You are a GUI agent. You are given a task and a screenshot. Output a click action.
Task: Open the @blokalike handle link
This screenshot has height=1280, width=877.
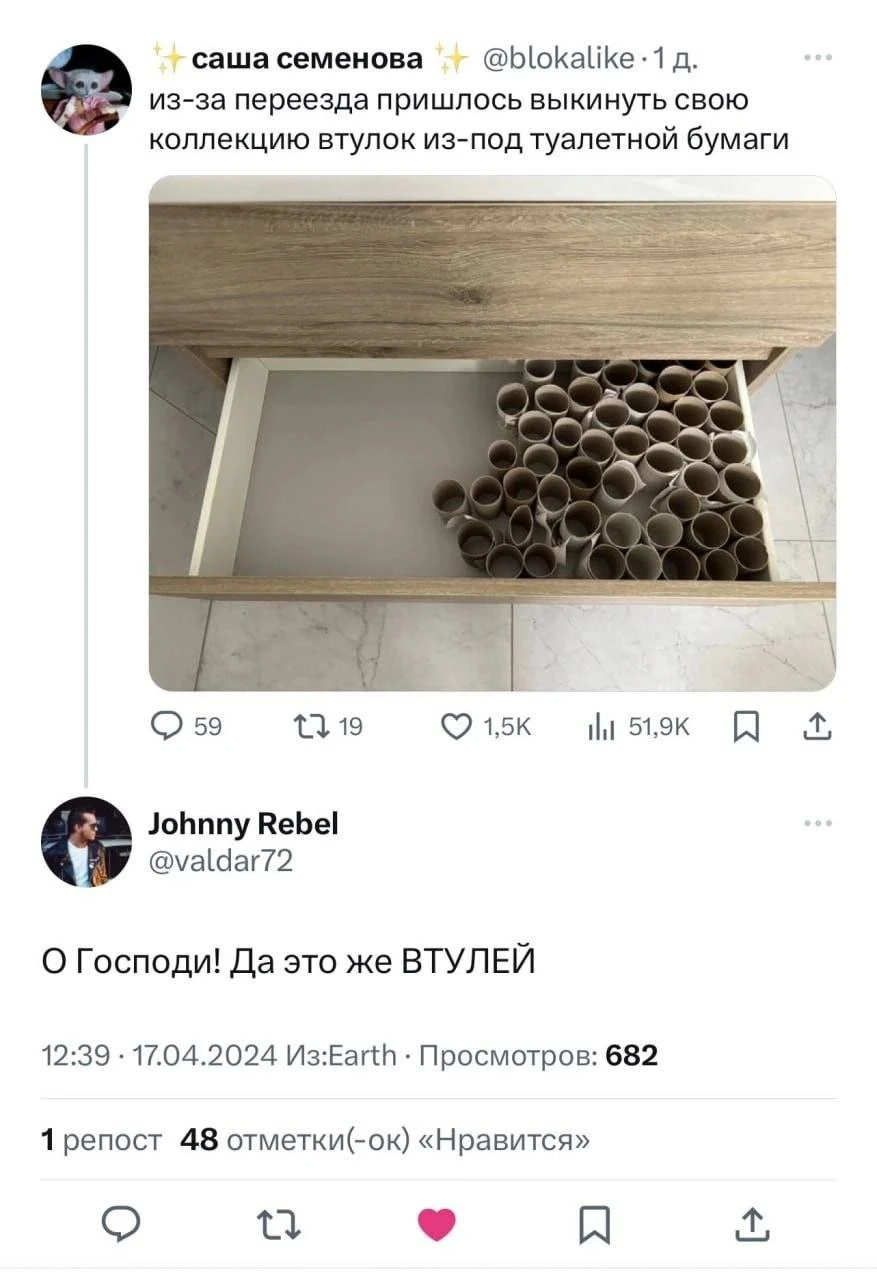tap(558, 60)
